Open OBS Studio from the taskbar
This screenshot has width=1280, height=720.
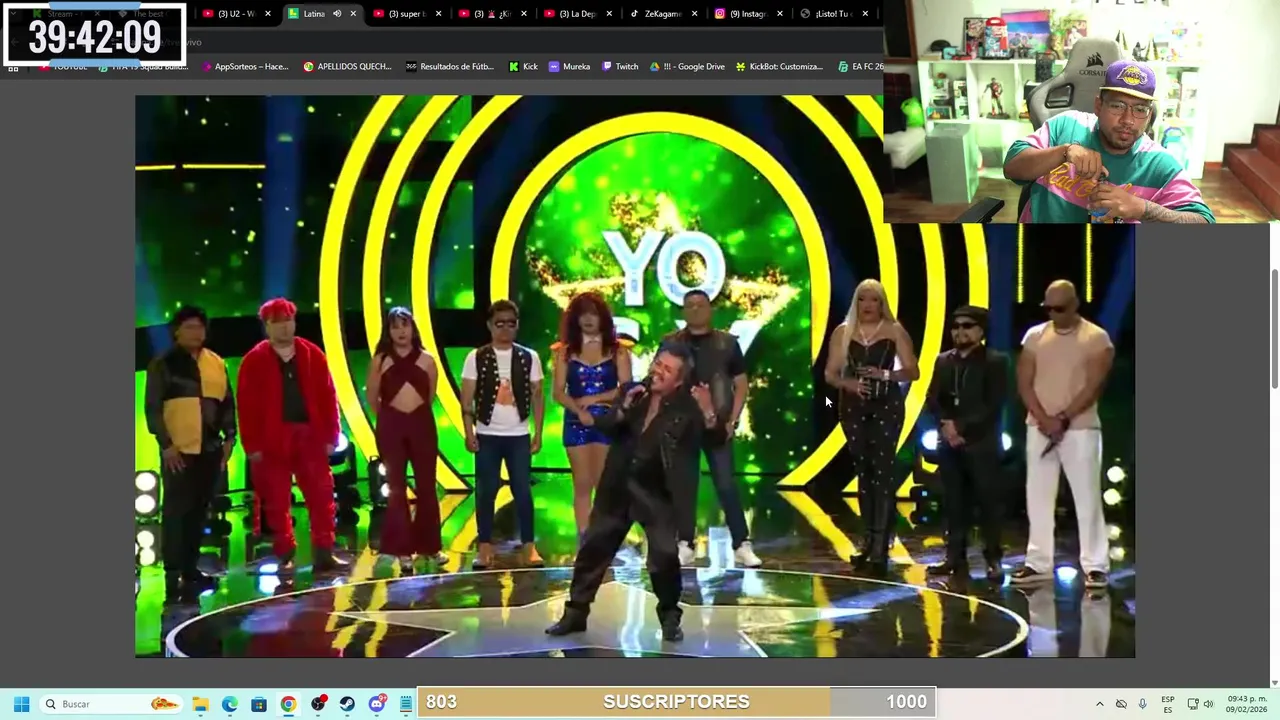click(318, 704)
